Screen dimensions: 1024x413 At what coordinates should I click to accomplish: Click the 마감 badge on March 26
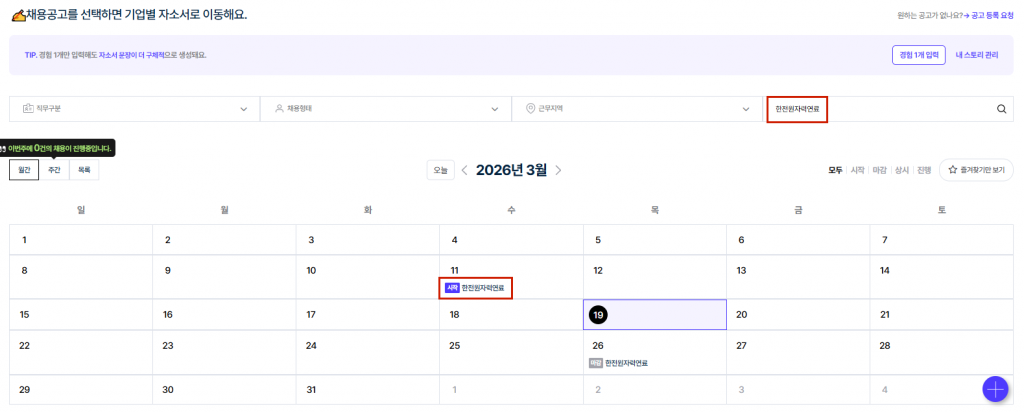coord(595,363)
